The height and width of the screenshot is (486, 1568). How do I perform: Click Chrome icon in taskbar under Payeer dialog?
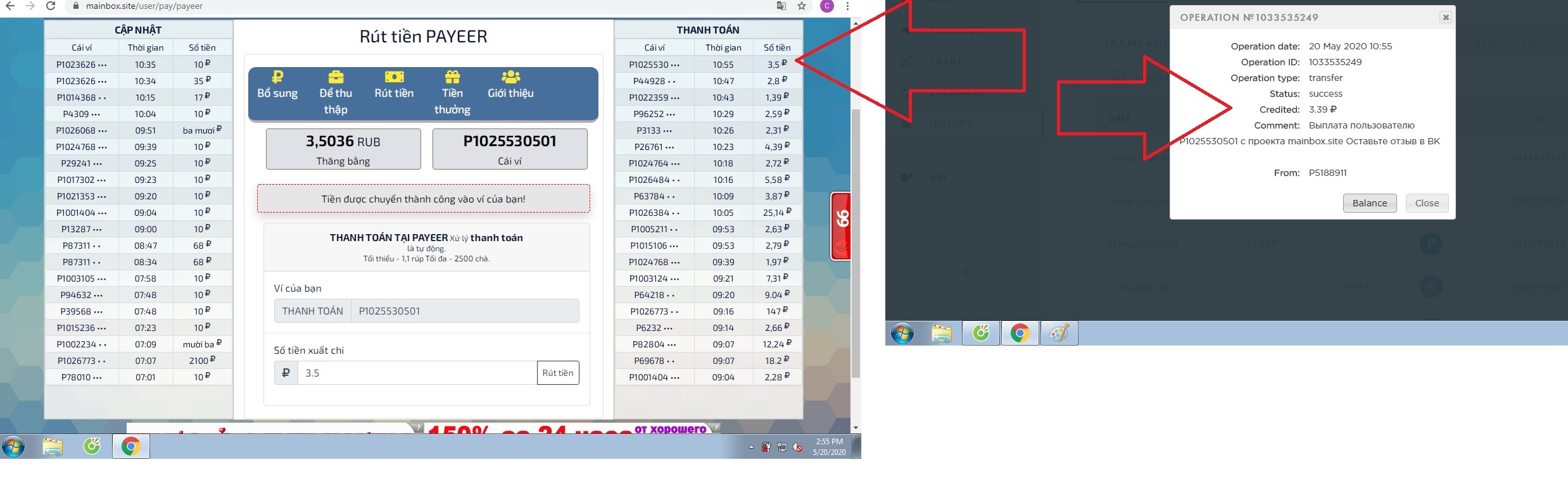pyautogui.click(x=1020, y=333)
